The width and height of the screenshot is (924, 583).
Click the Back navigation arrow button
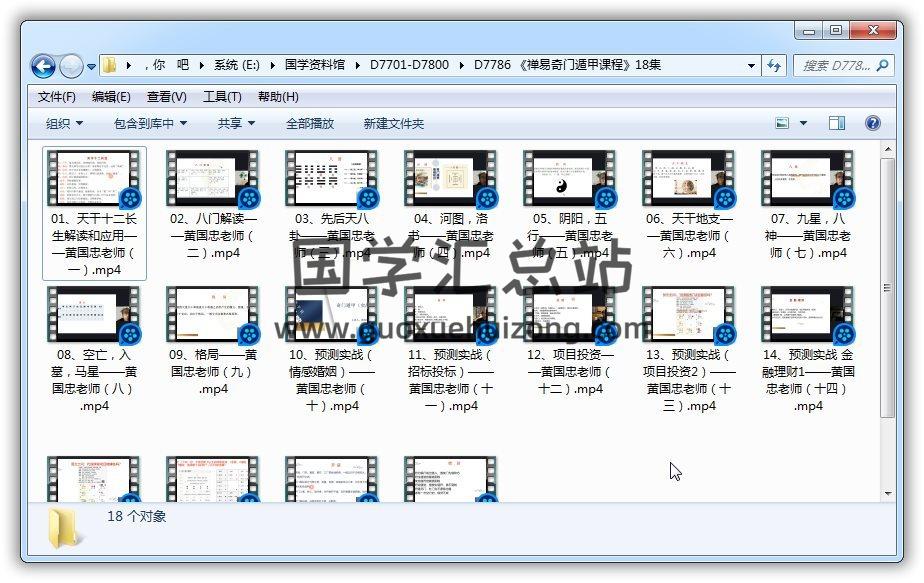point(43,66)
